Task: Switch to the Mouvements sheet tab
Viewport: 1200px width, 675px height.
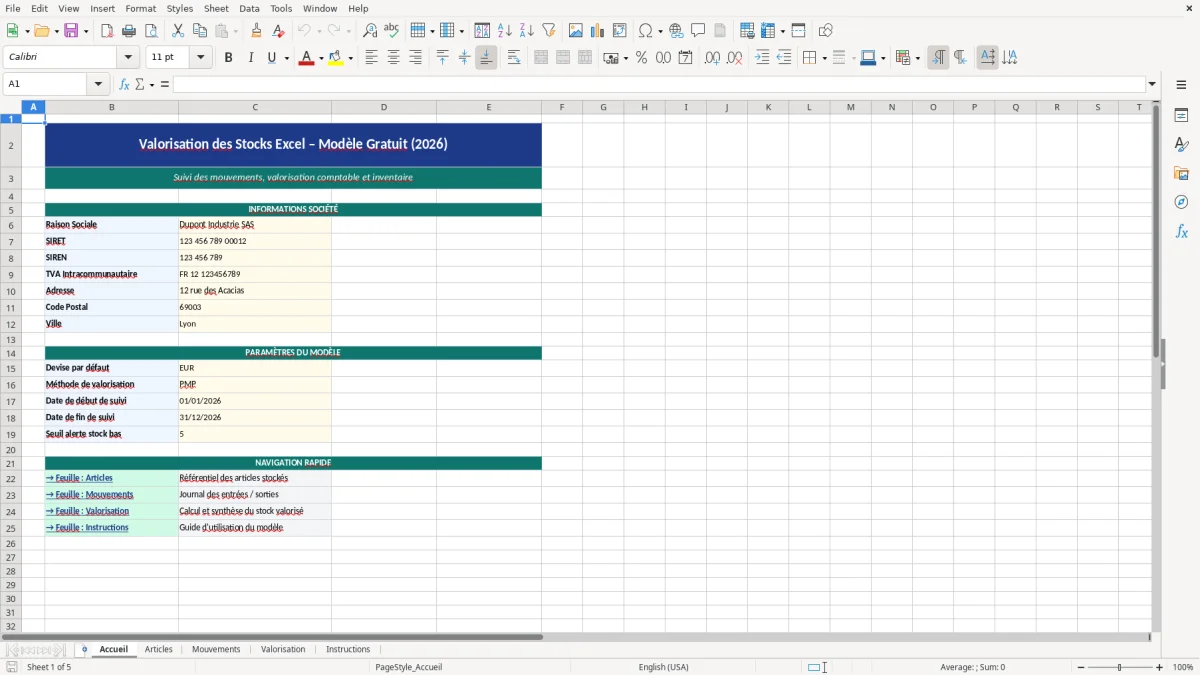Action: (x=216, y=649)
